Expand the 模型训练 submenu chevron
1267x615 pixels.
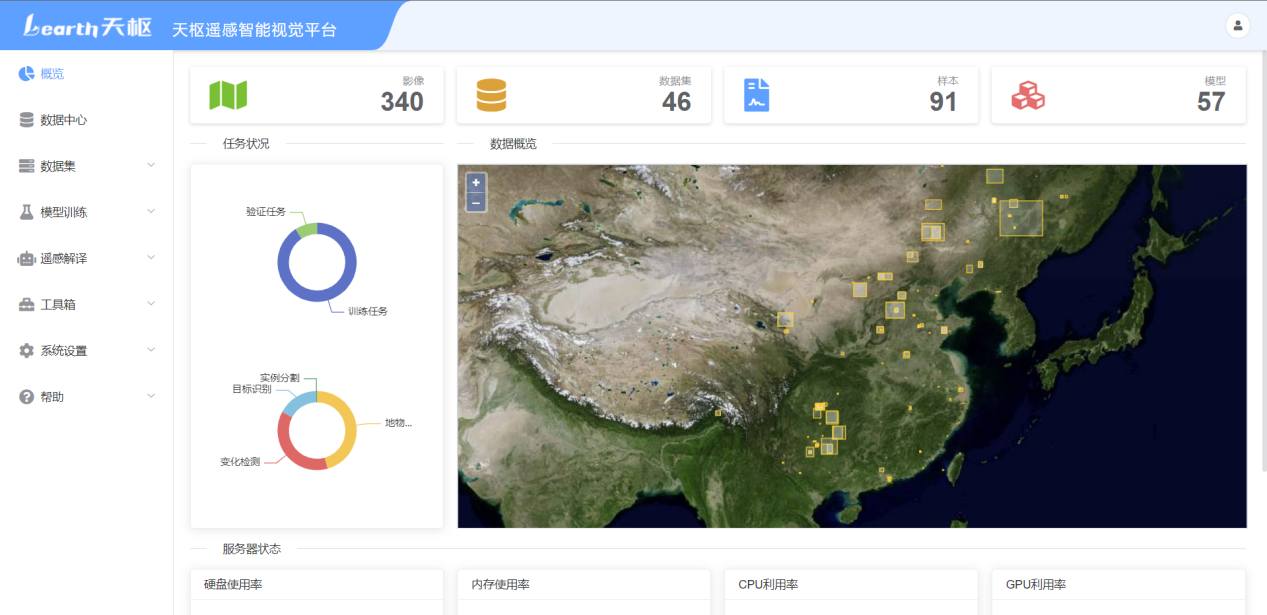(x=151, y=211)
